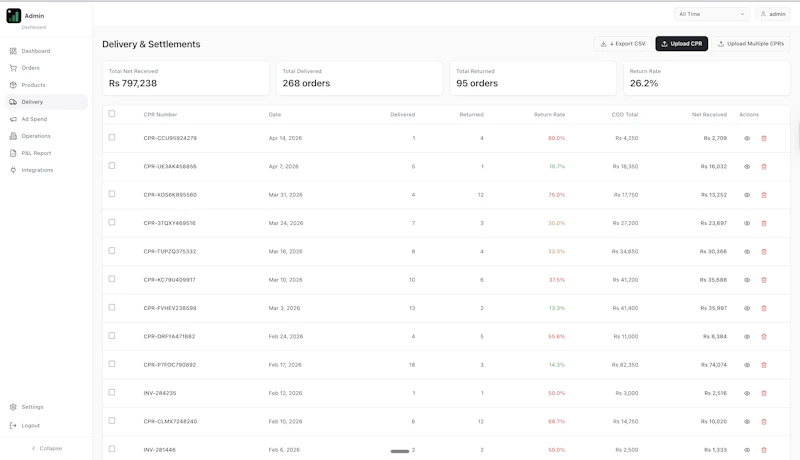Check the box for CPR-DRFYA471882

click(112, 336)
